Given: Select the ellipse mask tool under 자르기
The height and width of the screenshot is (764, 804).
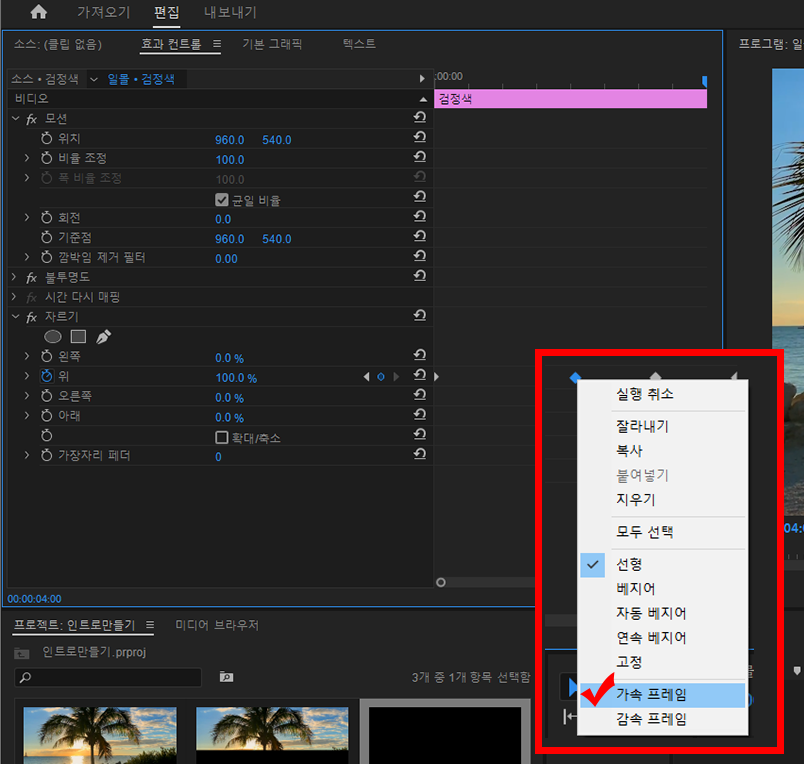Looking at the screenshot, I should (53, 337).
